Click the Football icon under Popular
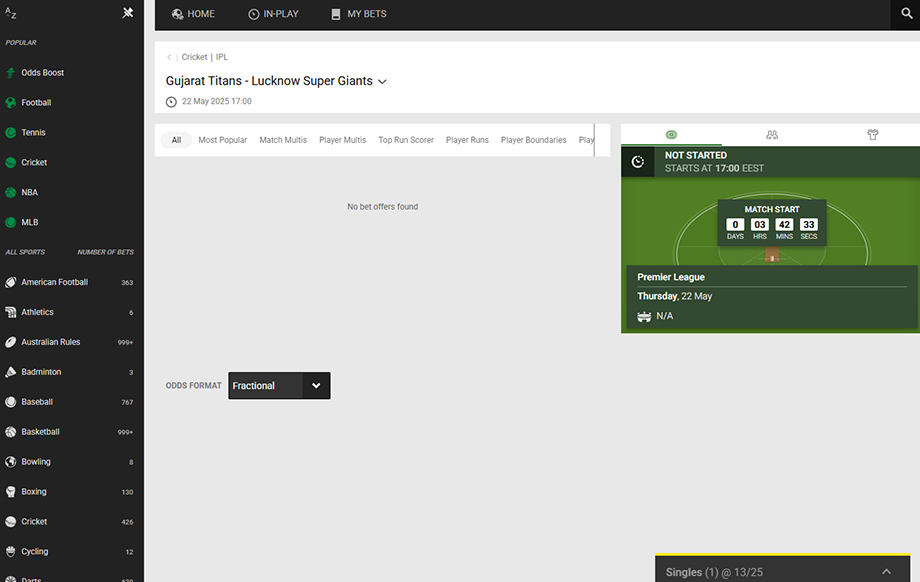This screenshot has width=920, height=582. point(11,103)
